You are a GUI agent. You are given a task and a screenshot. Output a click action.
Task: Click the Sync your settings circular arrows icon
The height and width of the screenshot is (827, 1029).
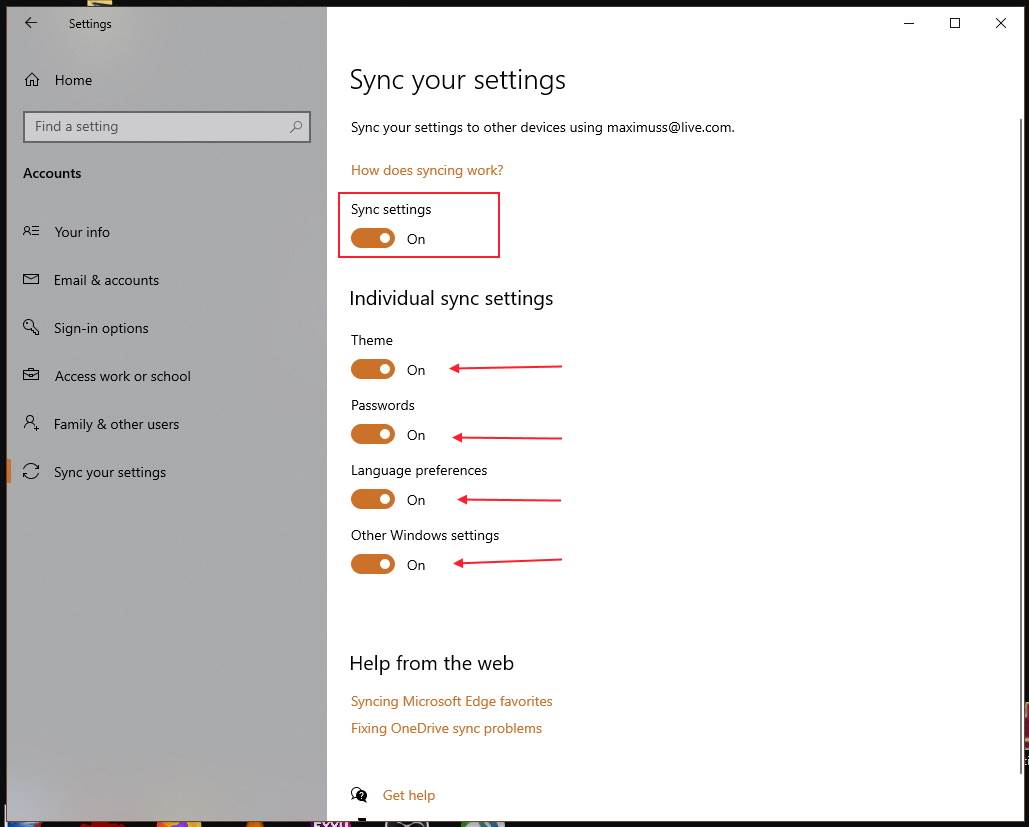click(31, 472)
